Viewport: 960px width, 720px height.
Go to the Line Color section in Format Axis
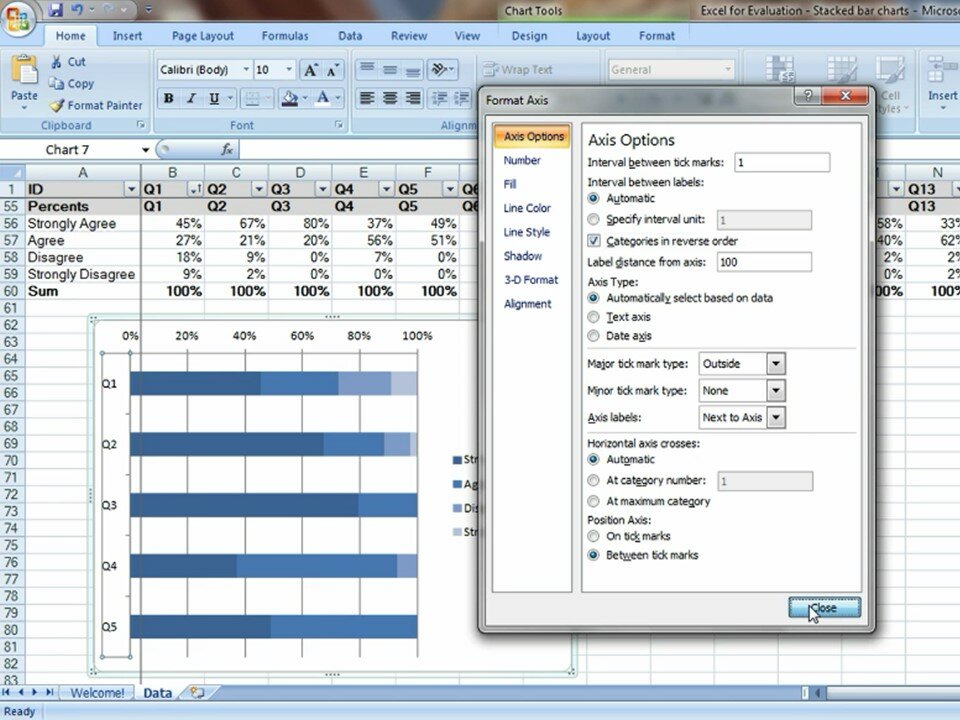pos(527,208)
